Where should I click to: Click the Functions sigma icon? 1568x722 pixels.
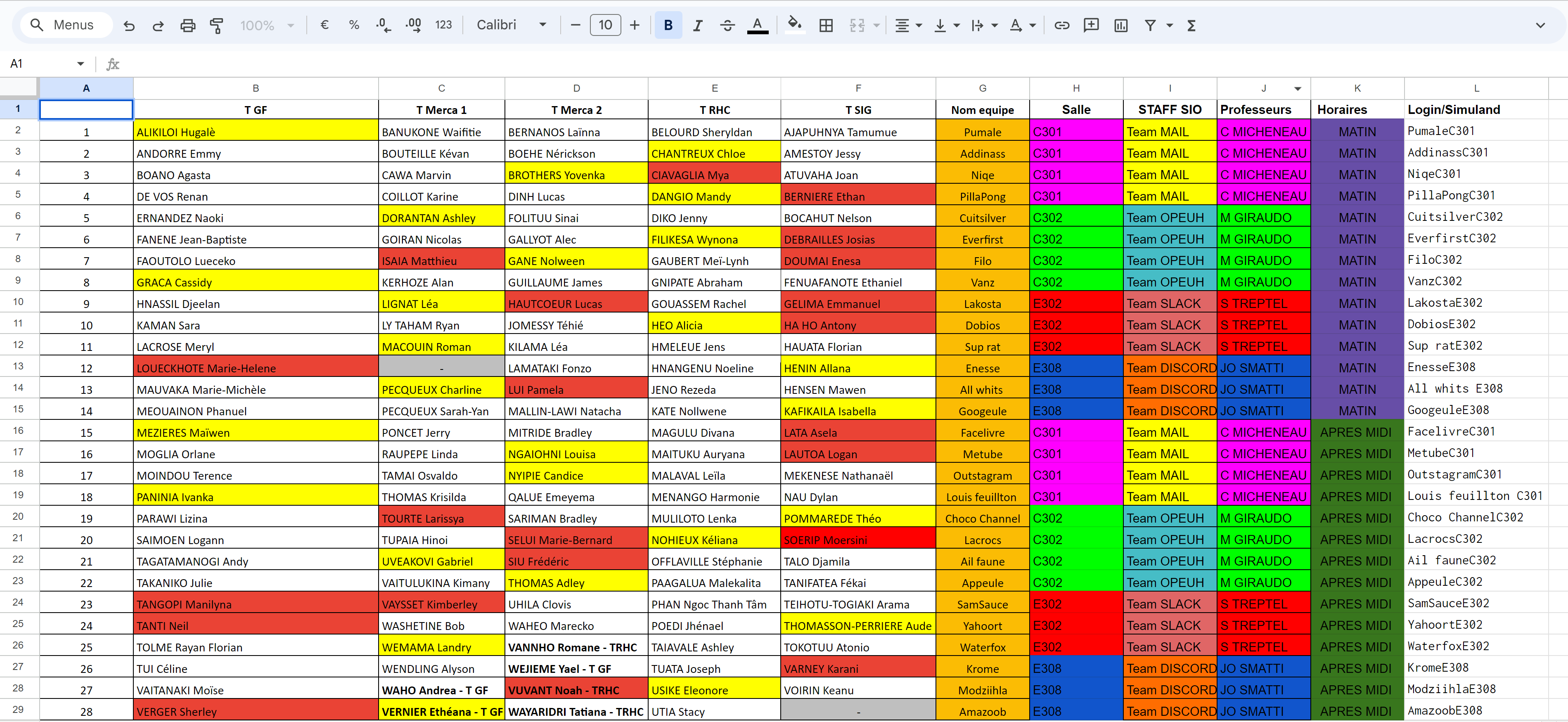pos(1191,25)
